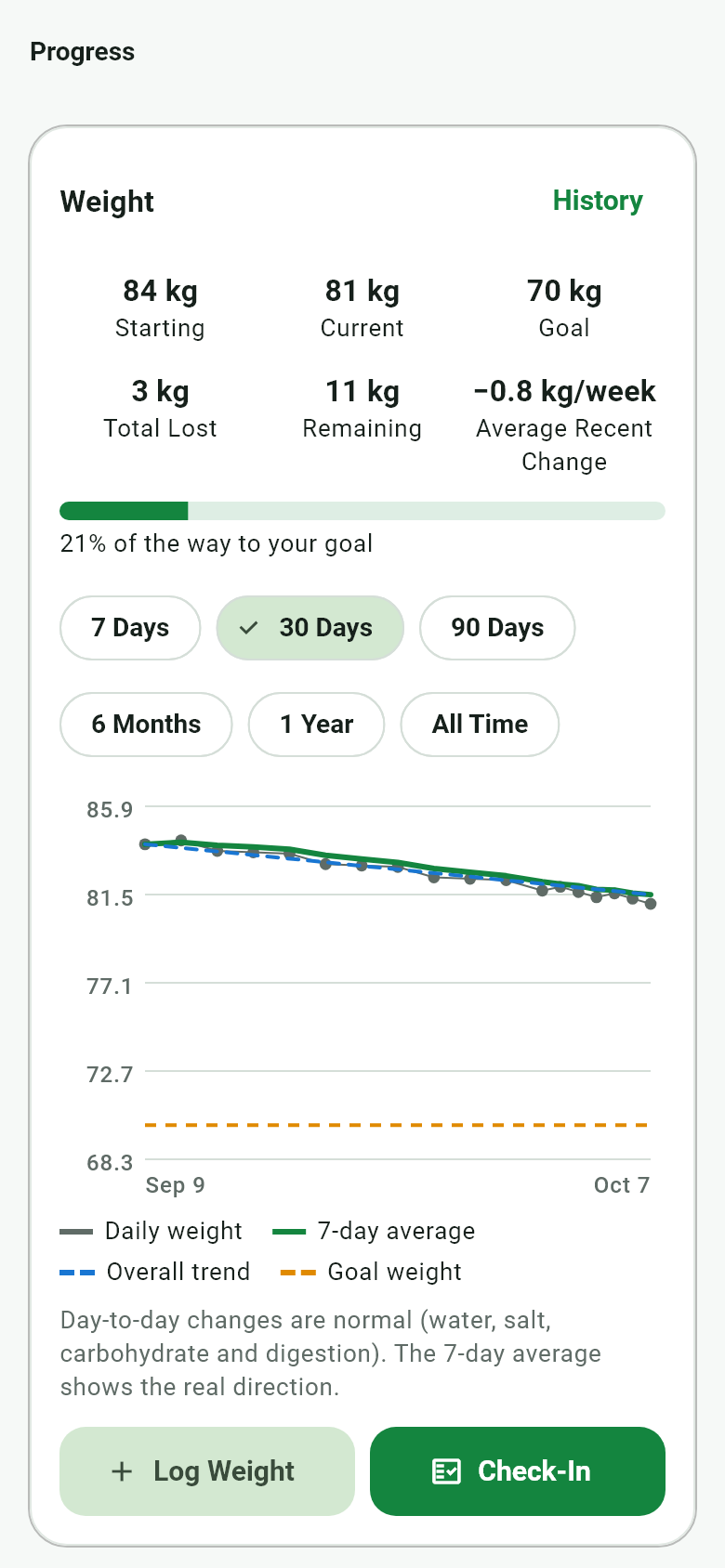Image resolution: width=725 pixels, height=1568 pixels.
Task: Select the 7 Days range chip
Action: 130,628
